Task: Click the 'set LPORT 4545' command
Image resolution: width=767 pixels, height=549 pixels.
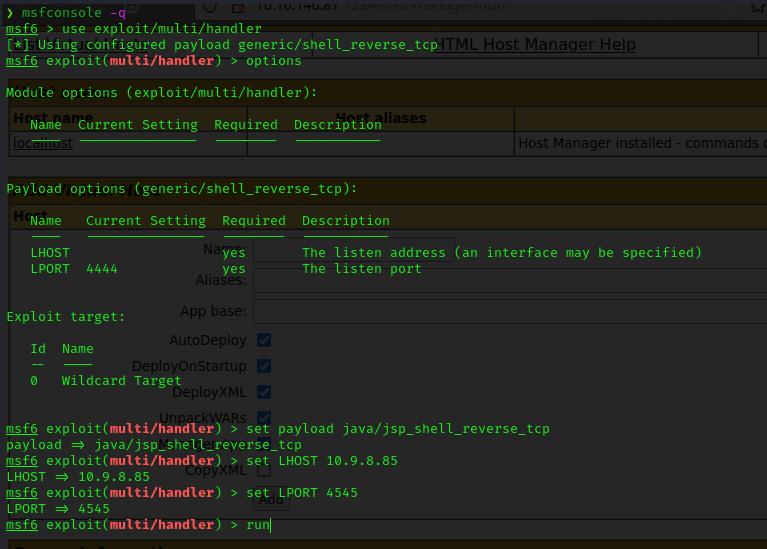Action: (302, 493)
